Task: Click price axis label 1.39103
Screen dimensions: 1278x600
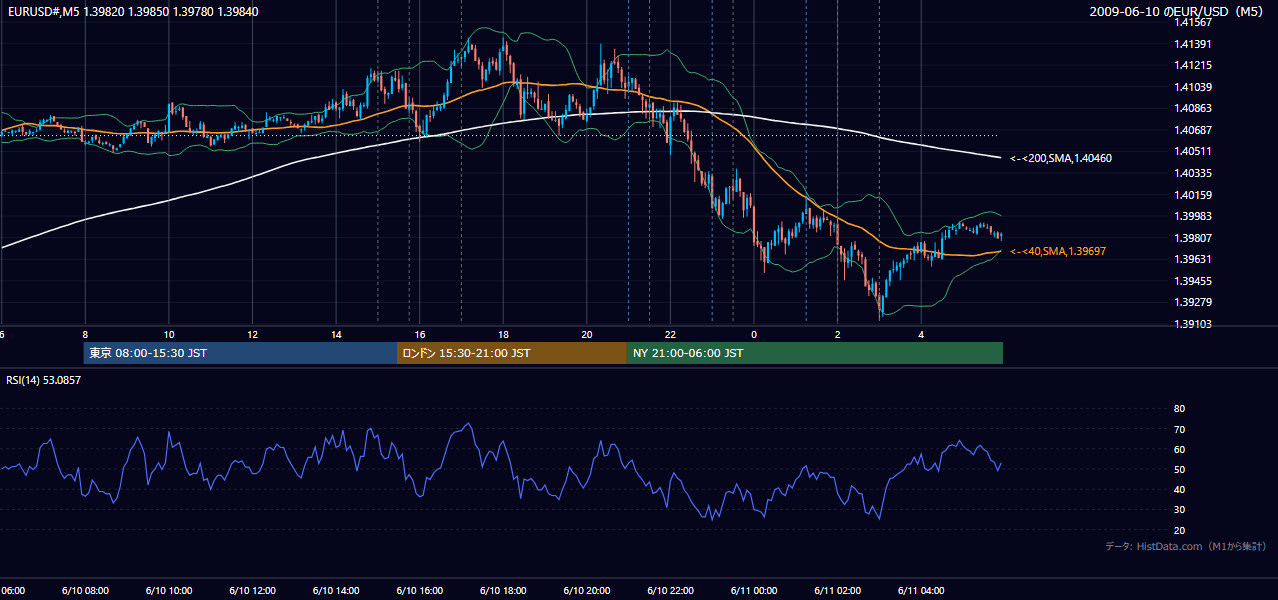Action: pyautogui.click(x=1192, y=324)
